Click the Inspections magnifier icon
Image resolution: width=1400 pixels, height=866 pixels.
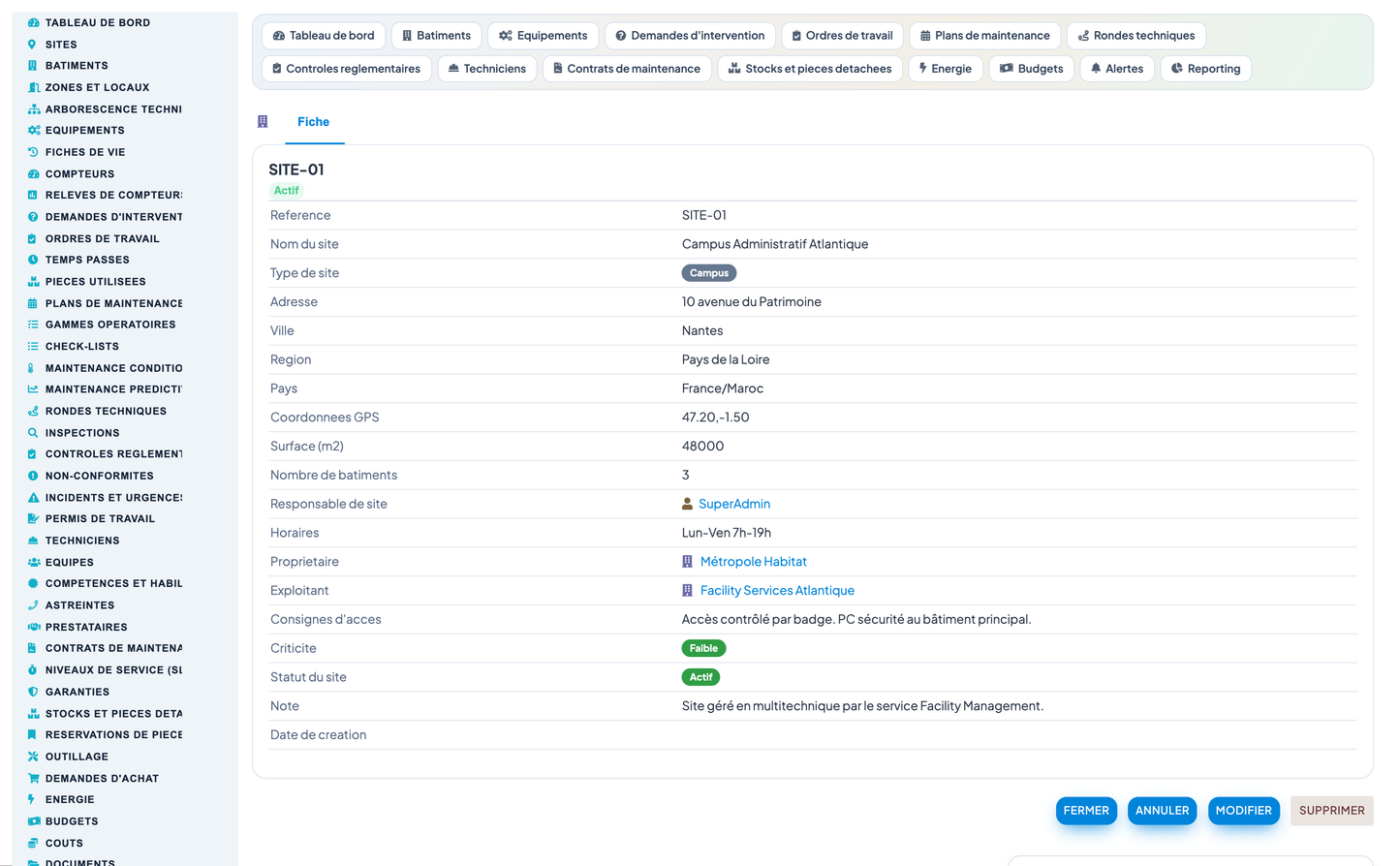pos(33,433)
